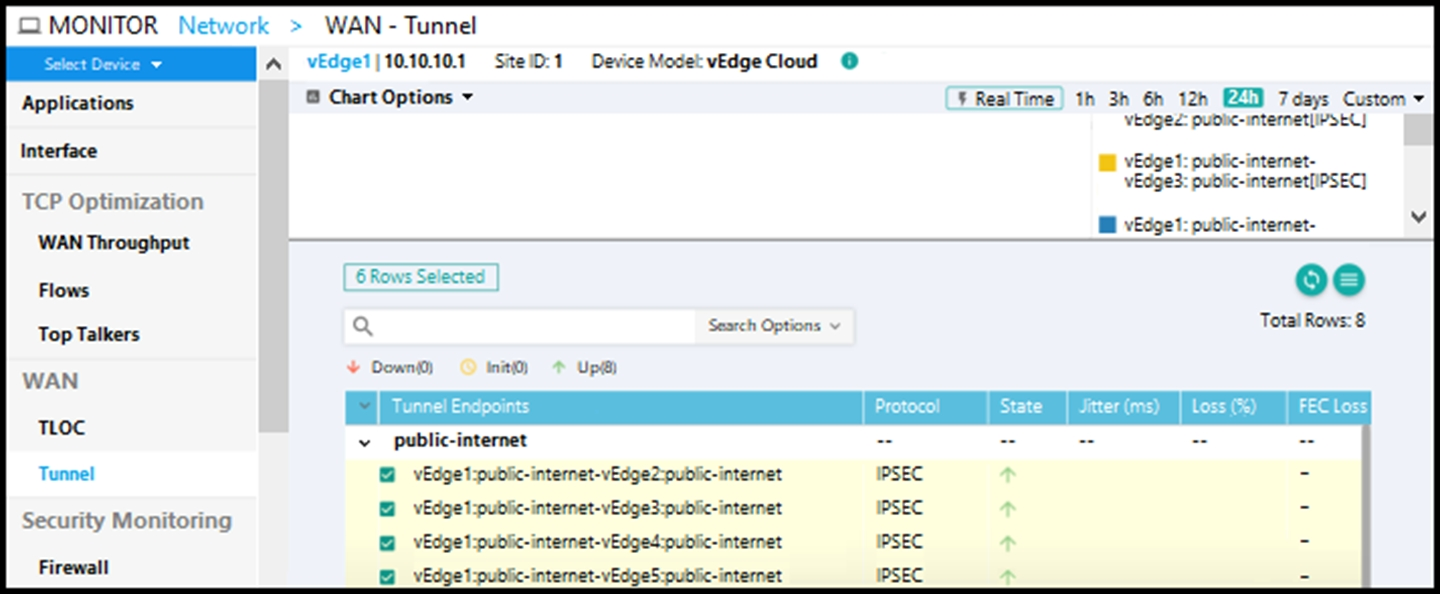
Task: Select Tunnel in the sidebar
Action: (67, 474)
